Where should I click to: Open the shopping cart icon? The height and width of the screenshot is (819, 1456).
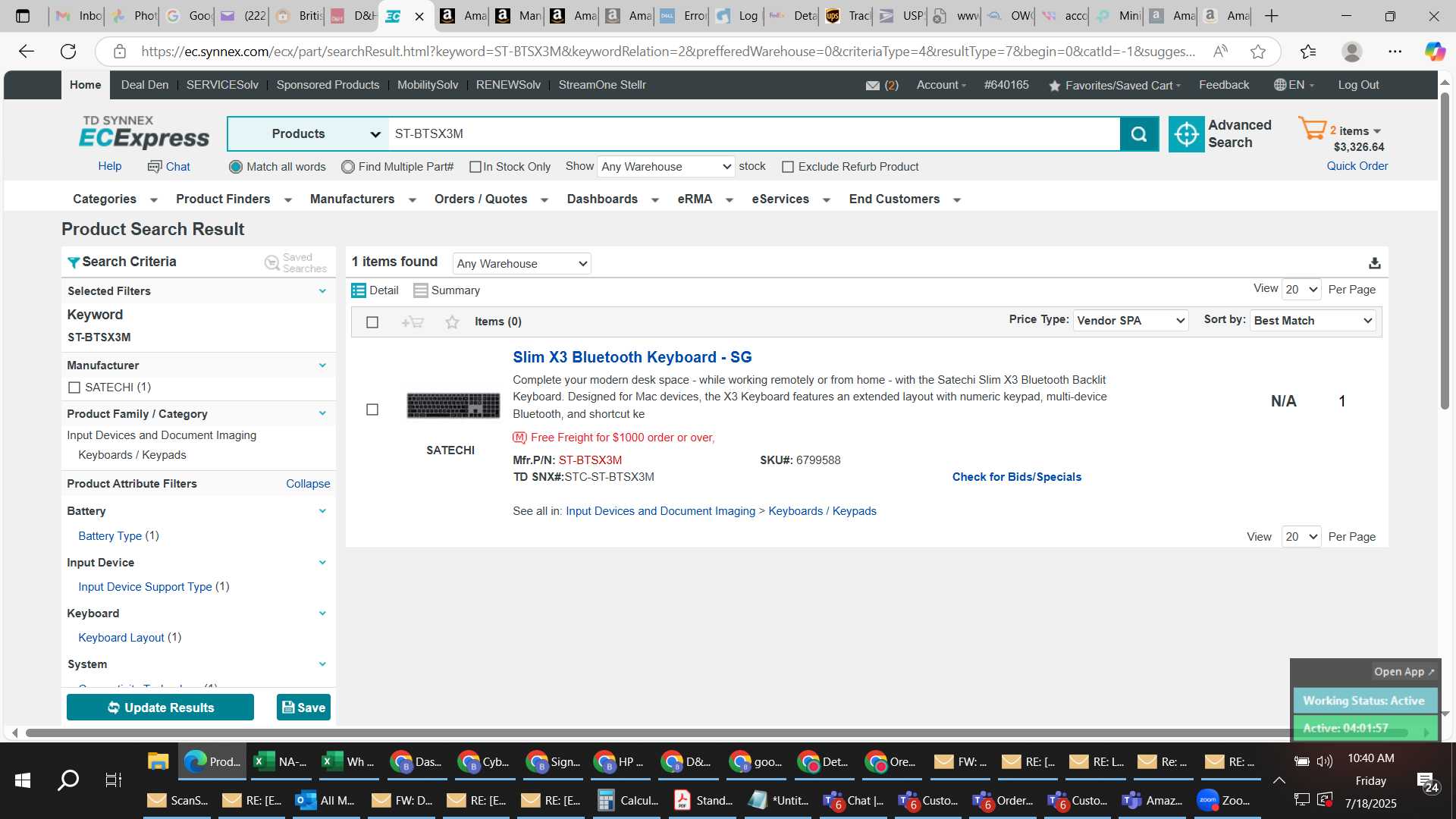pos(1312,129)
